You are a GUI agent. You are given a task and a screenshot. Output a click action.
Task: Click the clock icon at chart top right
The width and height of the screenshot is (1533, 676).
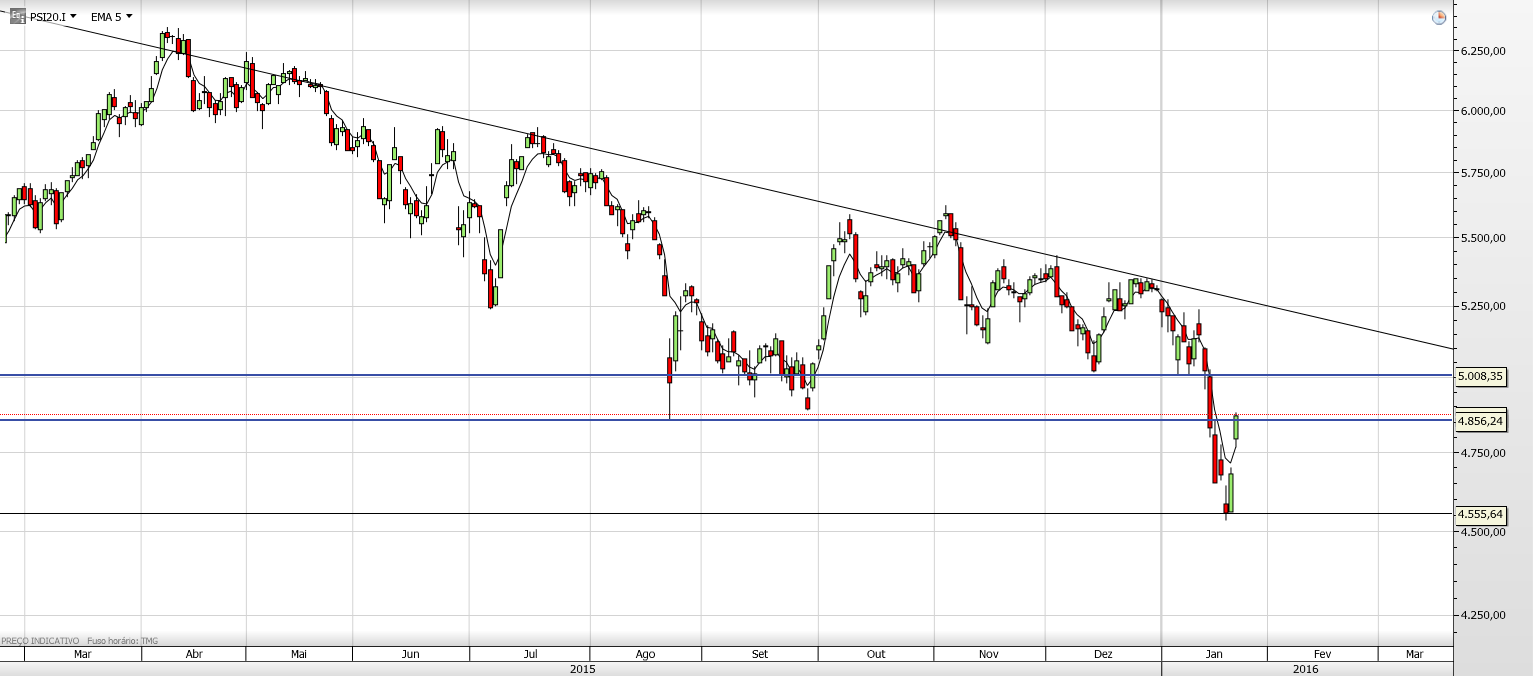[1438, 17]
